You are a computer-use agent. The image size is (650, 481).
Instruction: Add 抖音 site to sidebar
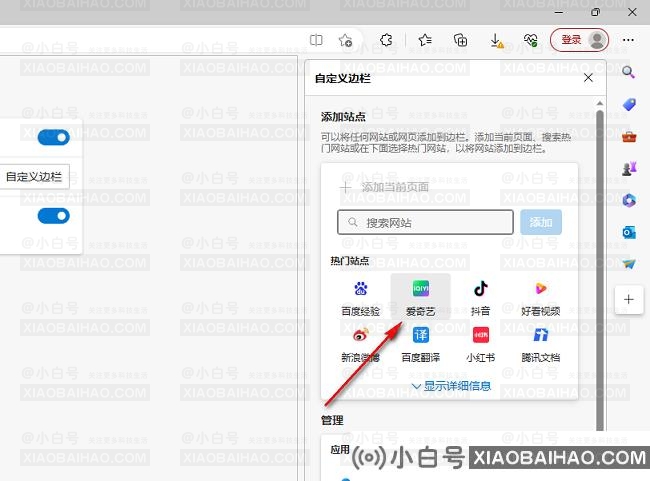click(480, 297)
